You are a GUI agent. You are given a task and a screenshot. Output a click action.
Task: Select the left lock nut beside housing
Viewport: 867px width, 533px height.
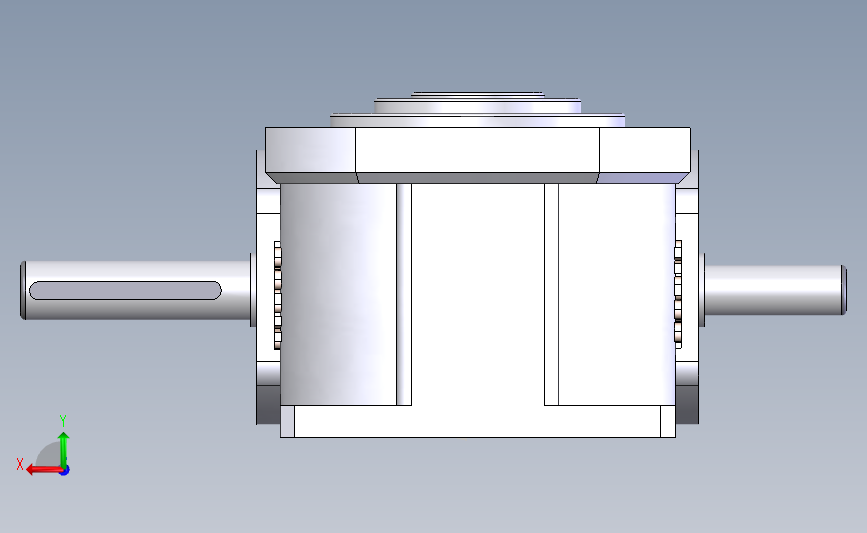[278, 295]
